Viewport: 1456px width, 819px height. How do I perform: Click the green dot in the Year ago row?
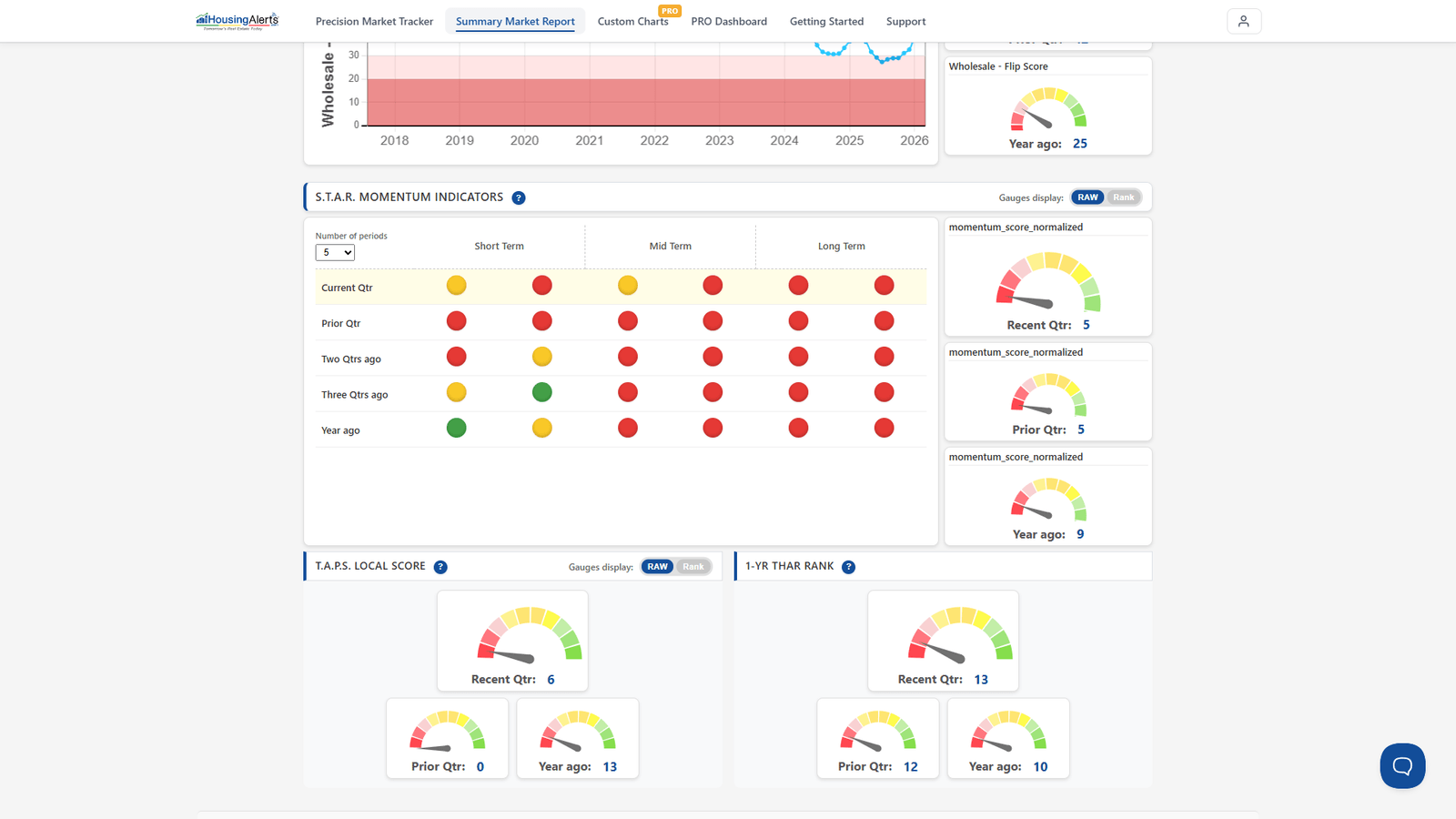point(457,428)
